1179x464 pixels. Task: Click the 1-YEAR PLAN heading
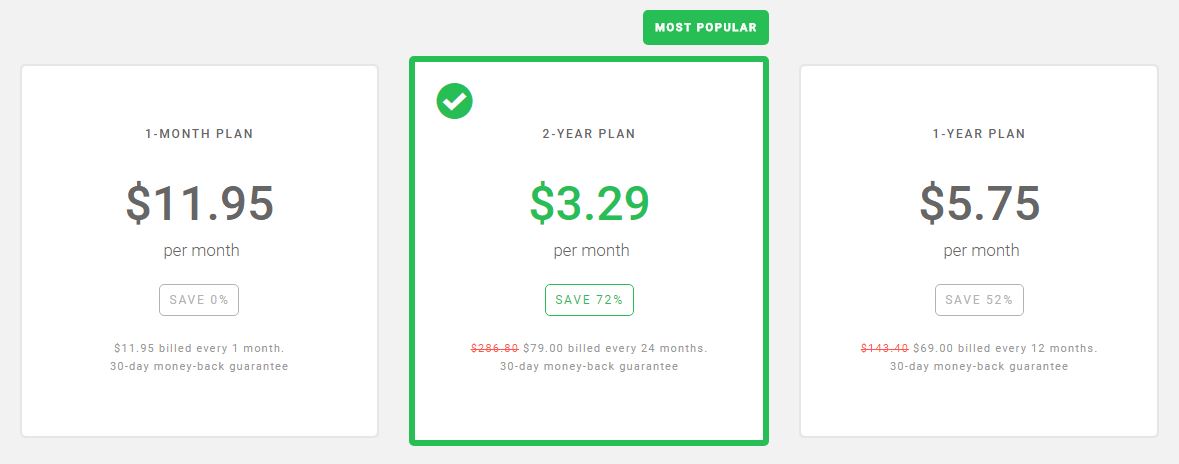(979, 134)
